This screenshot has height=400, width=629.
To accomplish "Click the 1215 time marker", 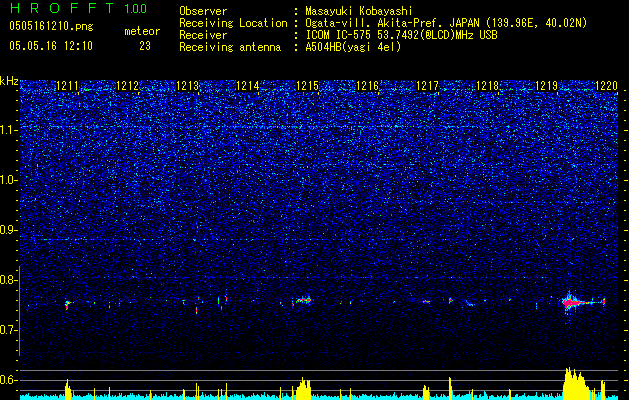I will [x=307, y=85].
